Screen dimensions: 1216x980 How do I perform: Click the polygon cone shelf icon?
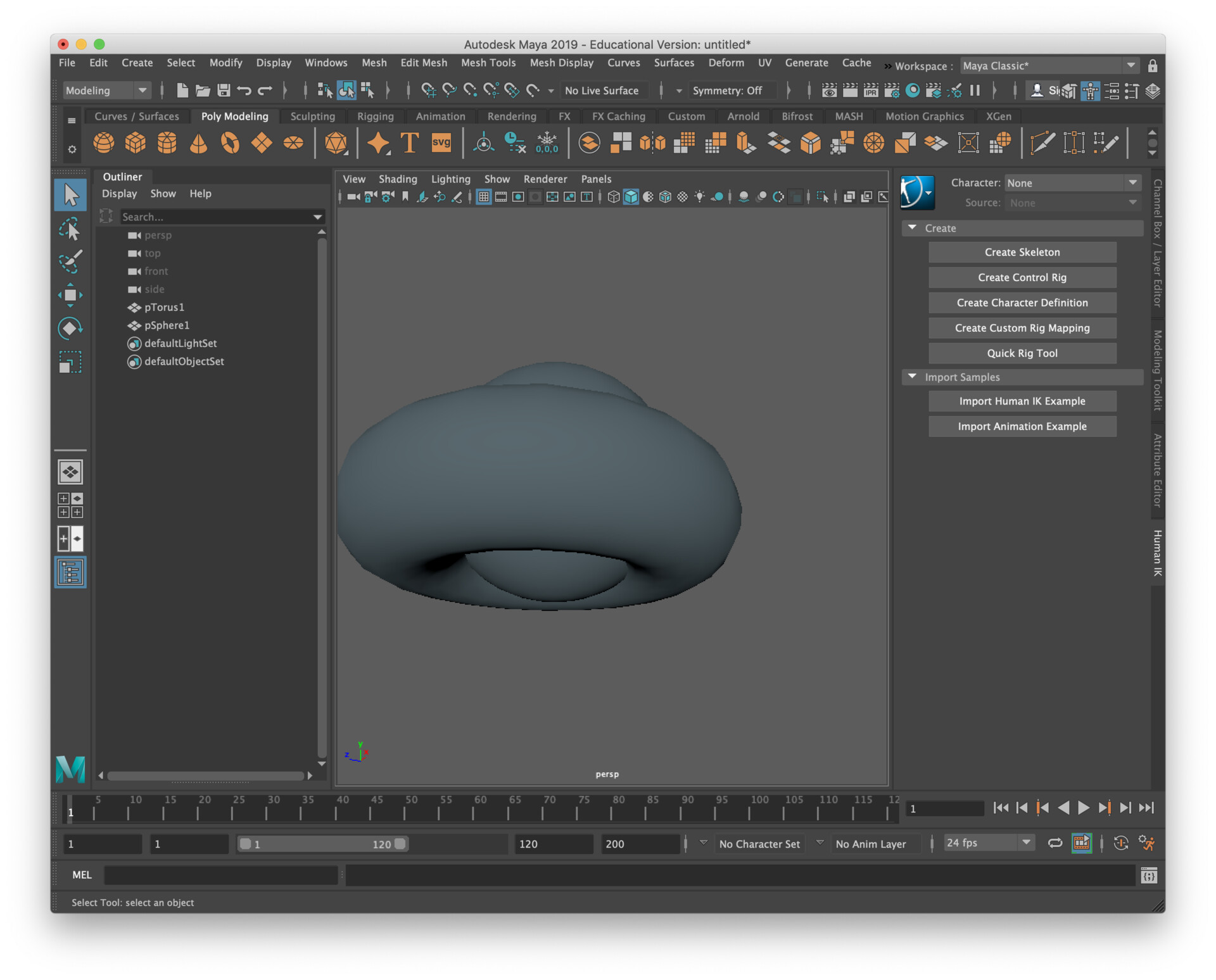click(198, 143)
